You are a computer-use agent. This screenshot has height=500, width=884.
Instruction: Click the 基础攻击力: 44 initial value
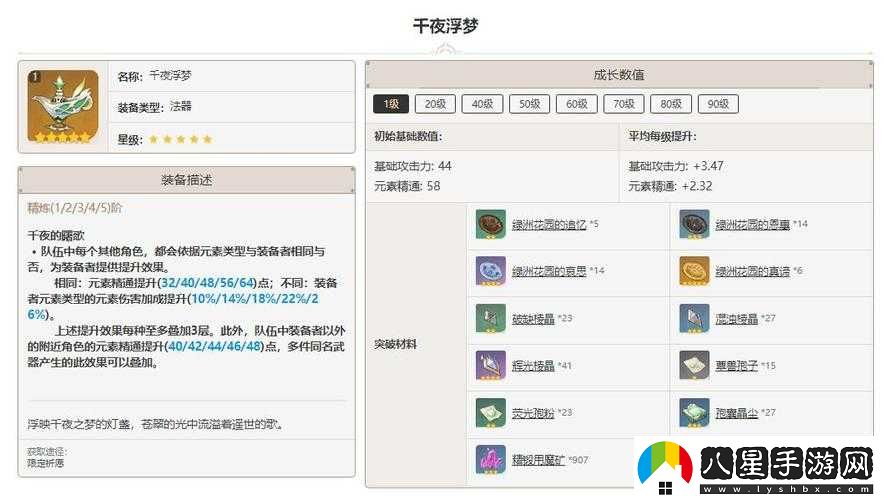413,166
